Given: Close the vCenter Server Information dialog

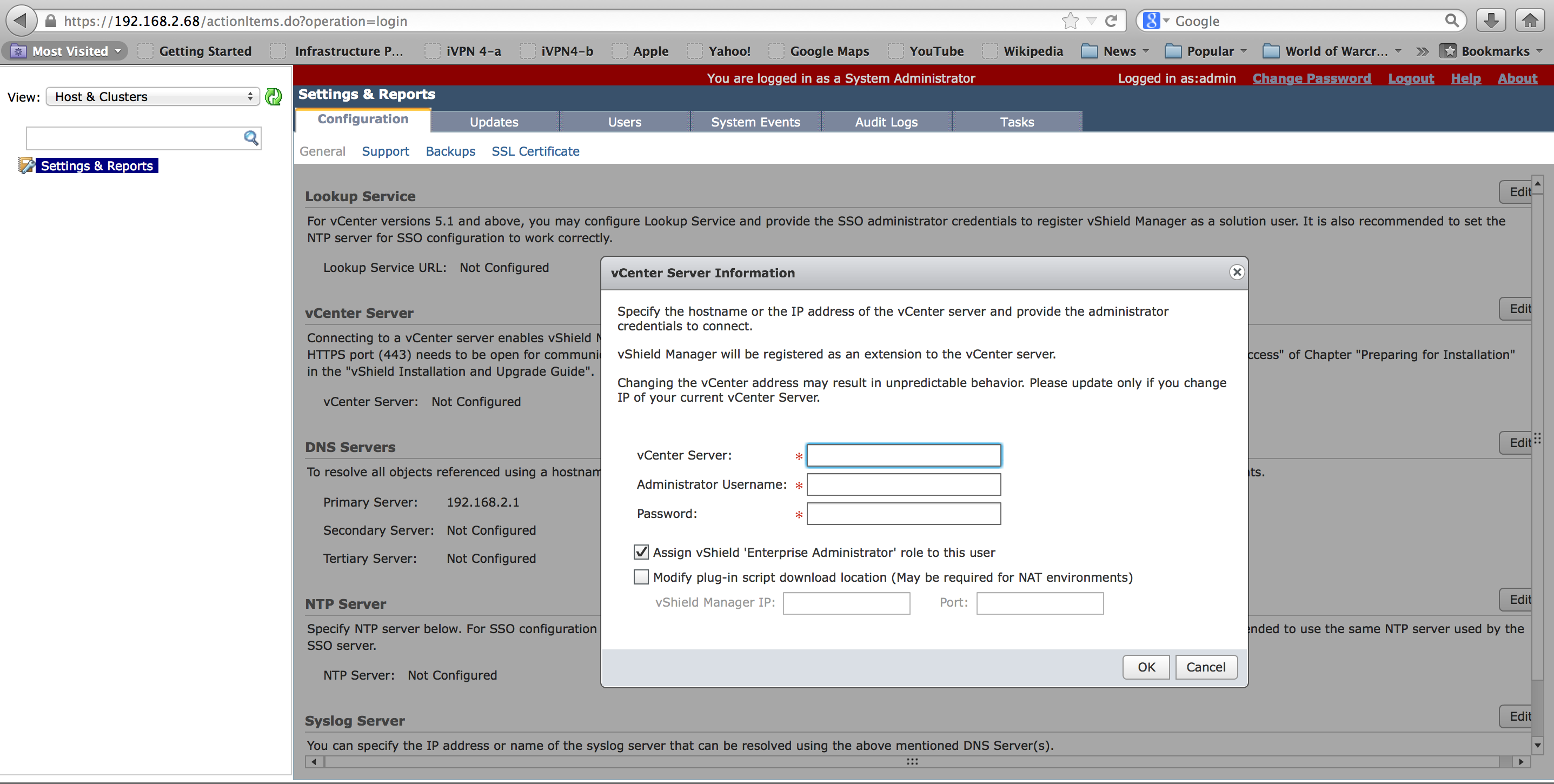Looking at the screenshot, I should [1236, 272].
